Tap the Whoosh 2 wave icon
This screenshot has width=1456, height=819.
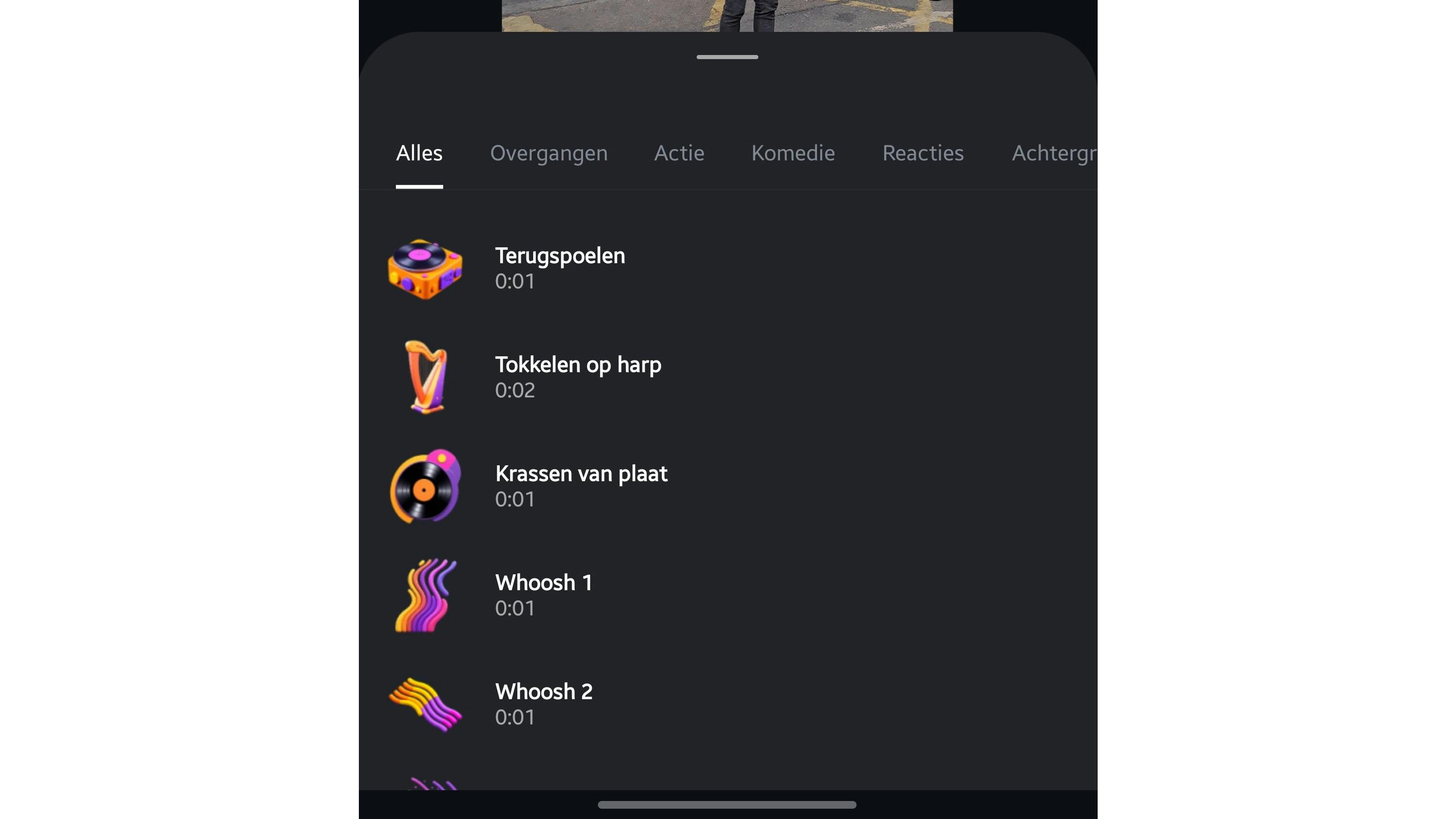(x=425, y=704)
